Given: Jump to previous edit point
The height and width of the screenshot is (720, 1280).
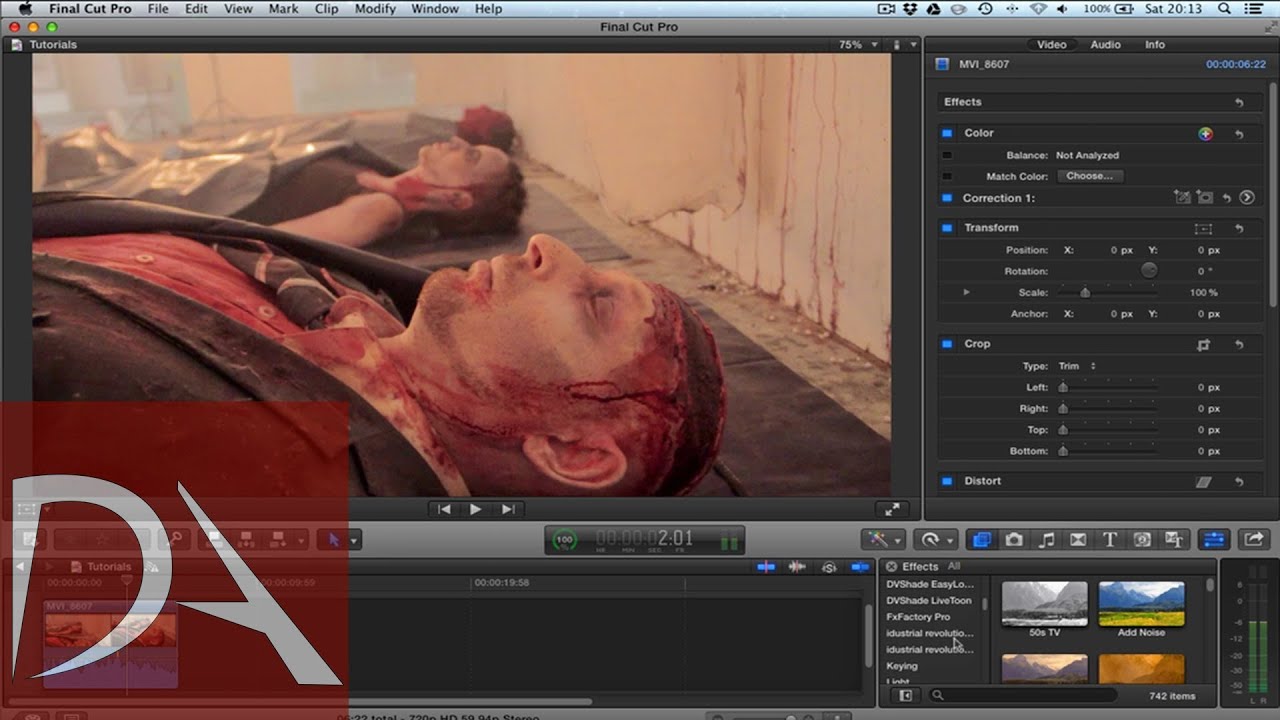Looking at the screenshot, I should coord(444,509).
